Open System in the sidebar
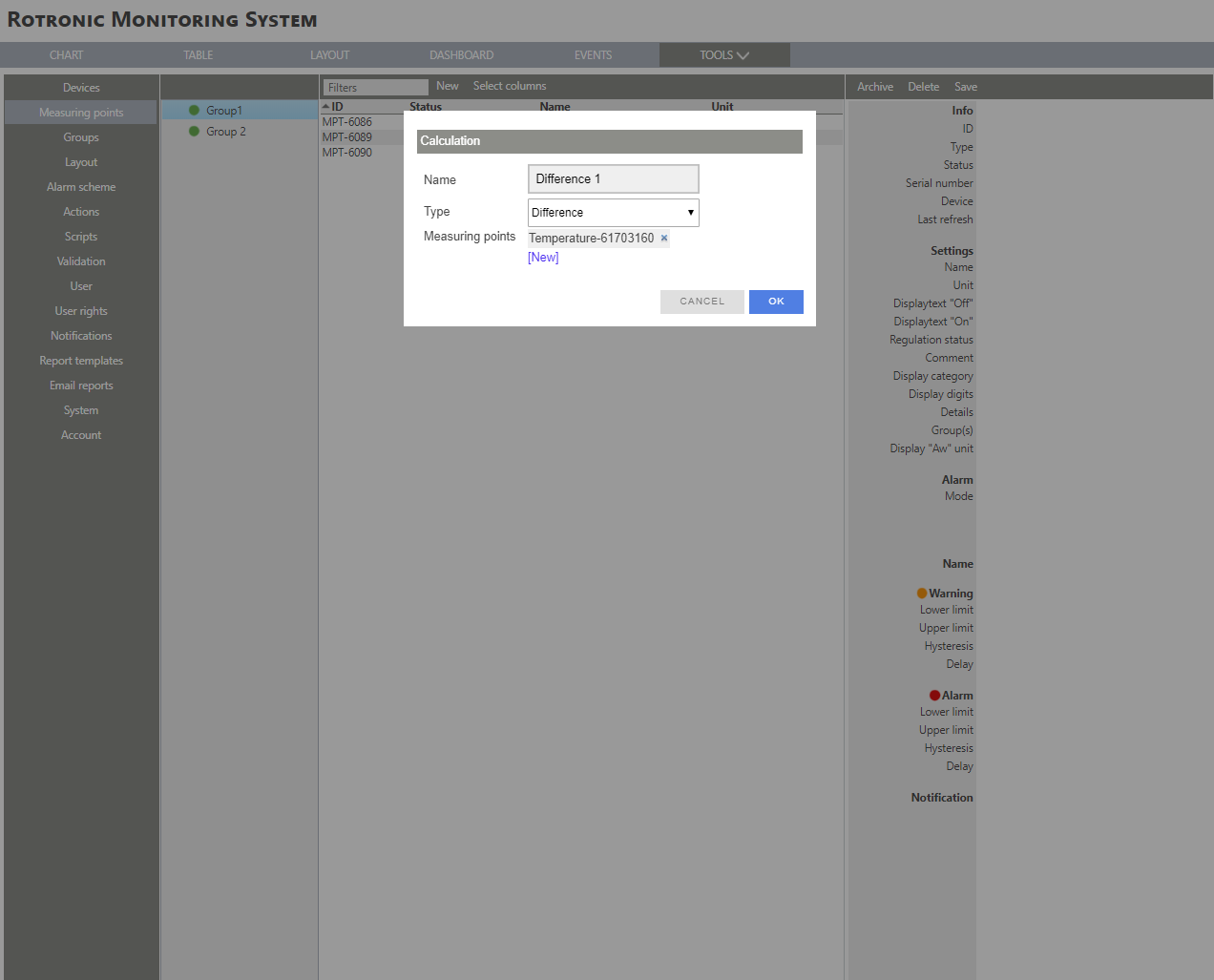Image resolution: width=1214 pixels, height=980 pixels. pos(81,410)
